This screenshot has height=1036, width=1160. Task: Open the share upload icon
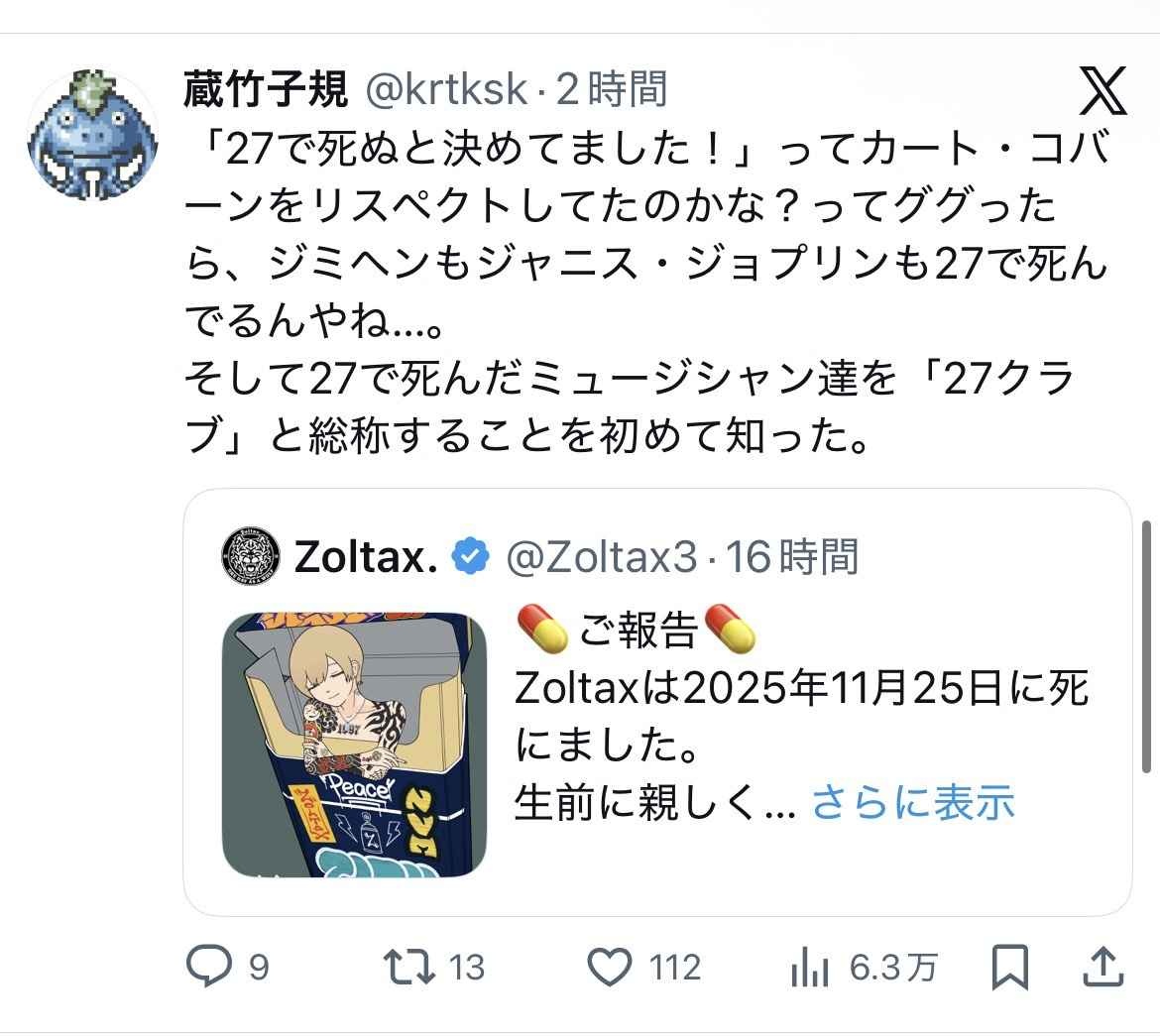[x=1103, y=967]
